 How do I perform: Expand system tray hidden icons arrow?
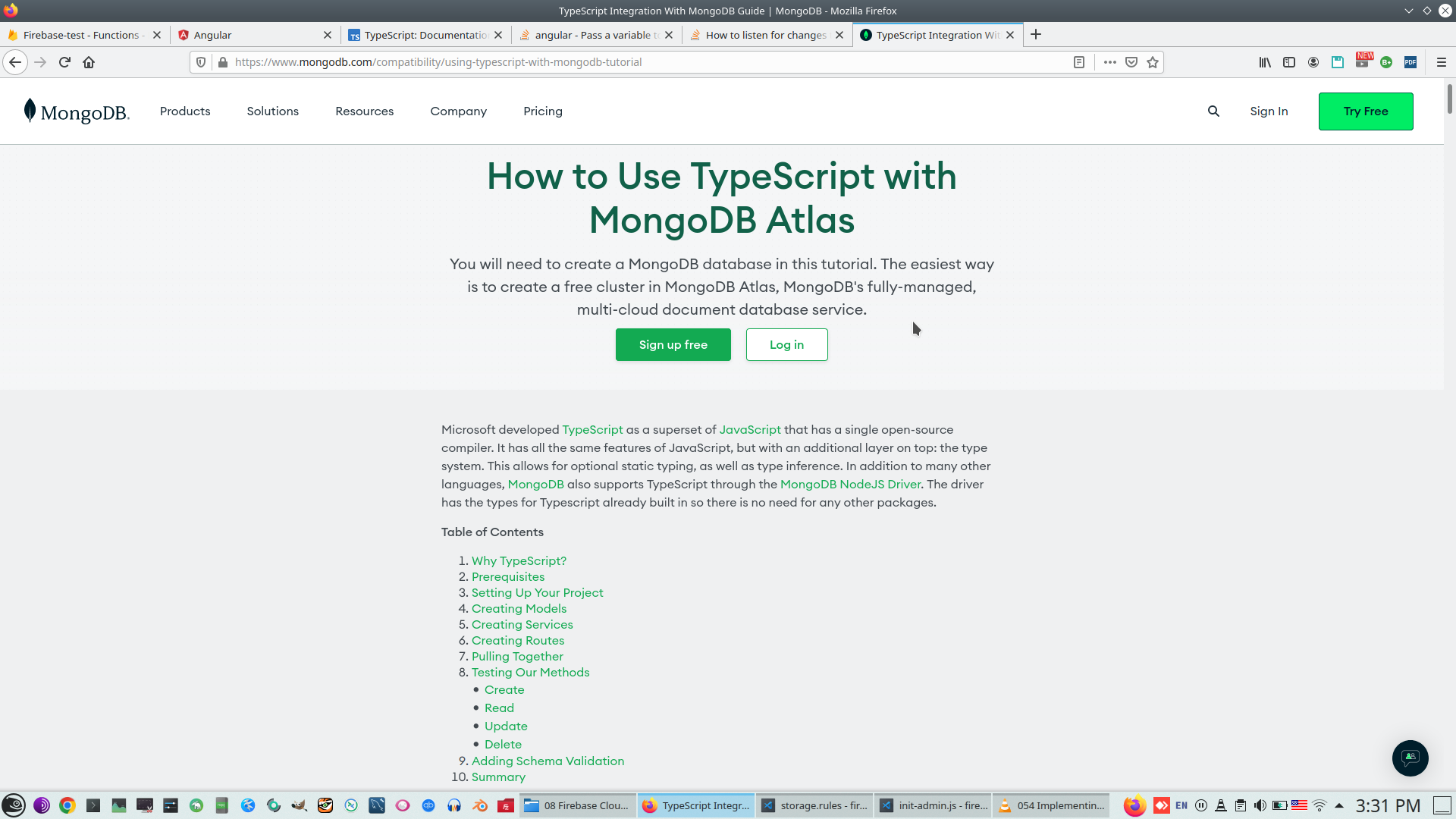1339,805
